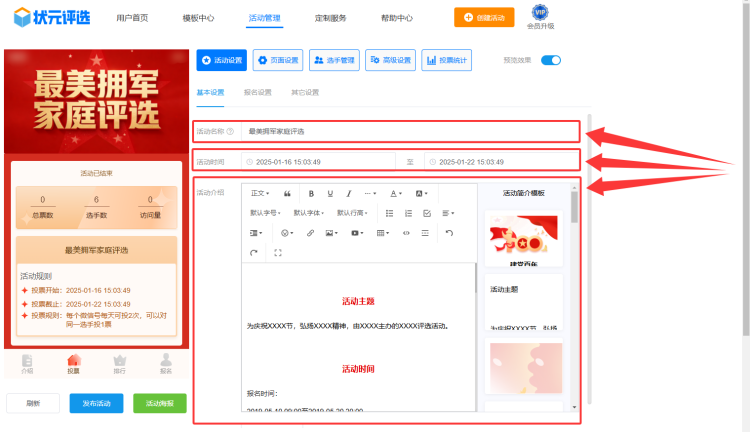The width and height of the screenshot is (750, 432).
Task: Open the insert table dropdown
Action: [x=383, y=233]
